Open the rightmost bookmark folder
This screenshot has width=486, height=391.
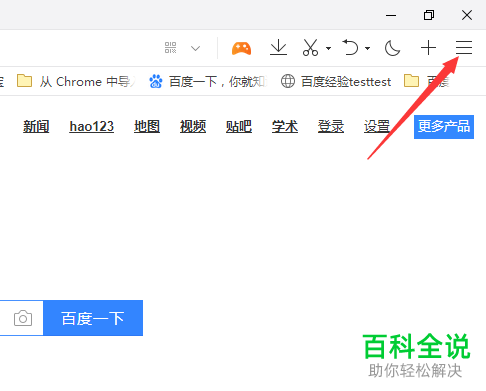coord(426,81)
